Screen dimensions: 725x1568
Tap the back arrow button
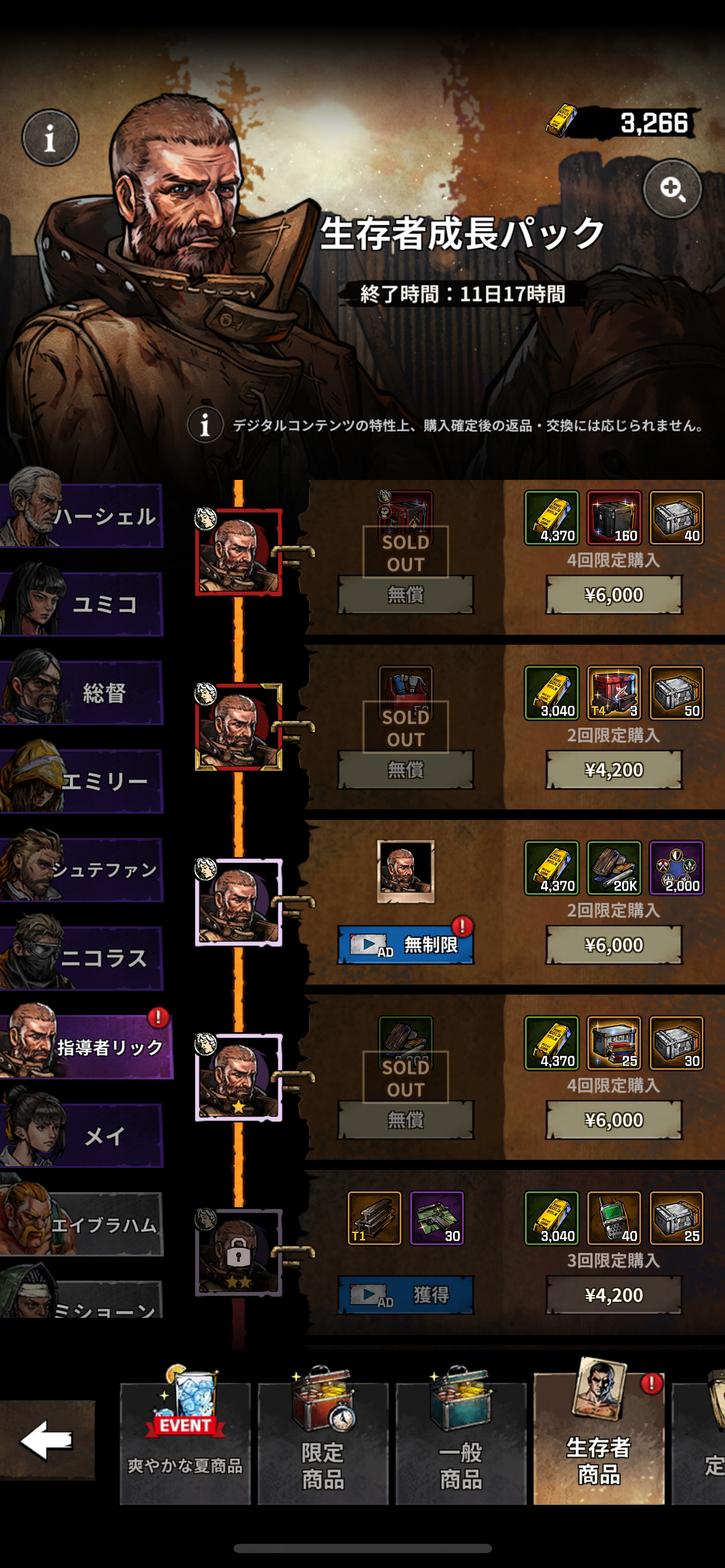pyautogui.click(x=47, y=1440)
